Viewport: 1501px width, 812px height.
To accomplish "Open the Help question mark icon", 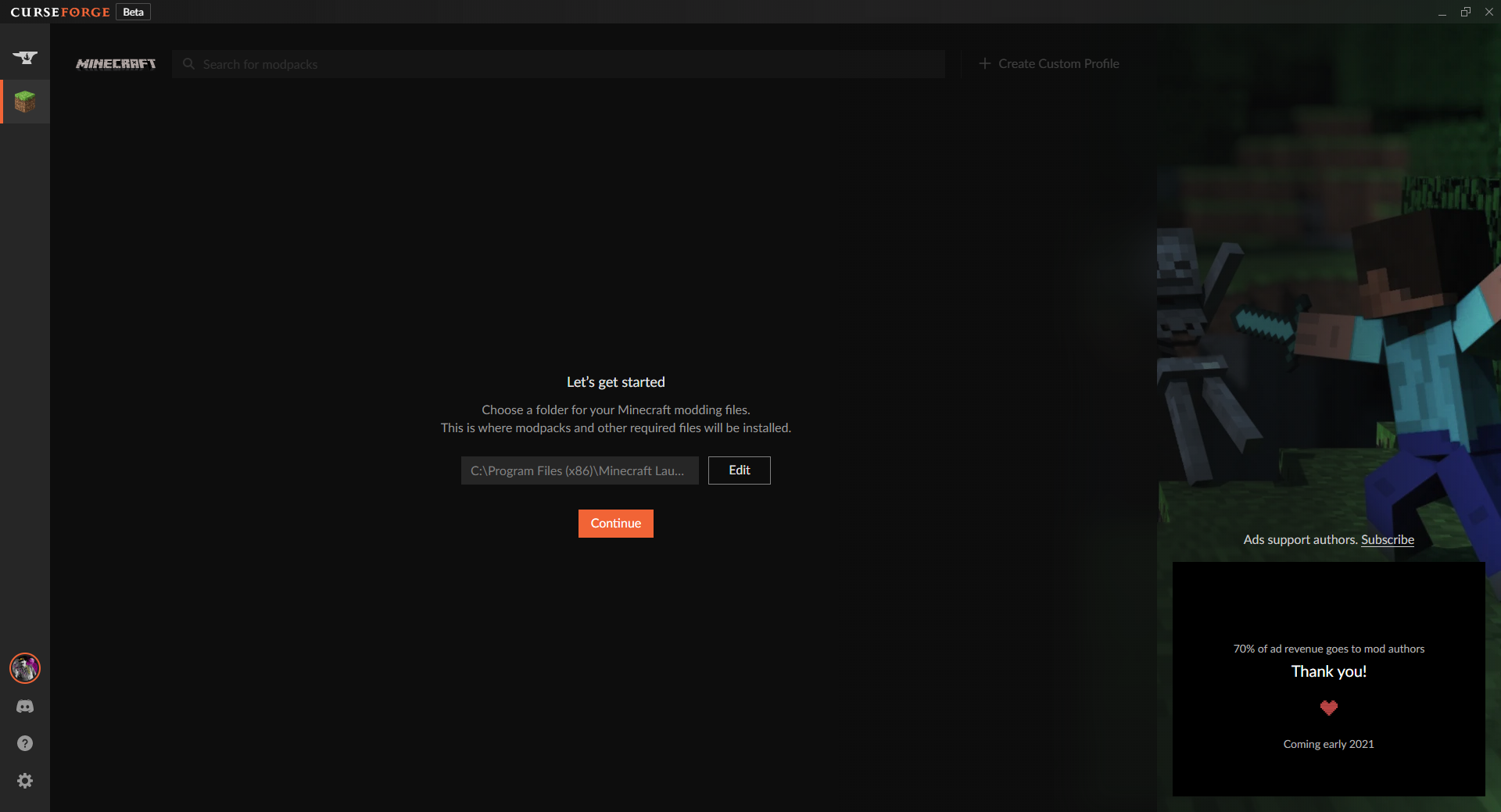I will [x=25, y=743].
